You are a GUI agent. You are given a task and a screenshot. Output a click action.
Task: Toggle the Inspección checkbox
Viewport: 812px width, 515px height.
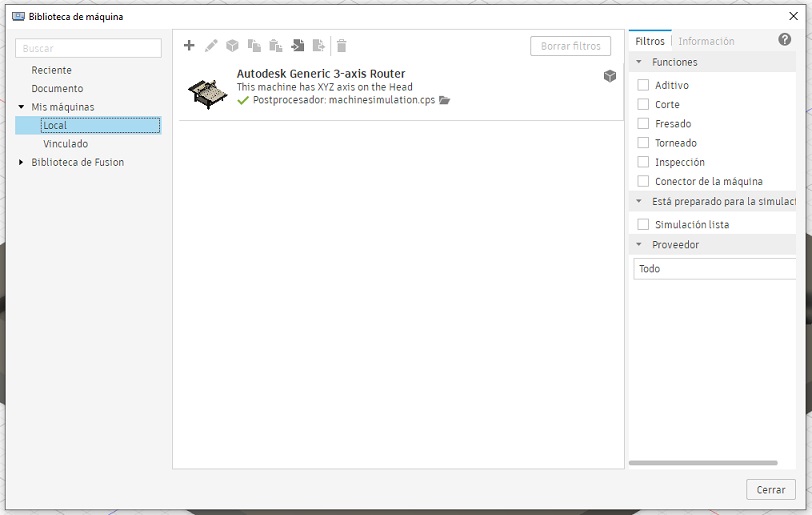coord(643,162)
